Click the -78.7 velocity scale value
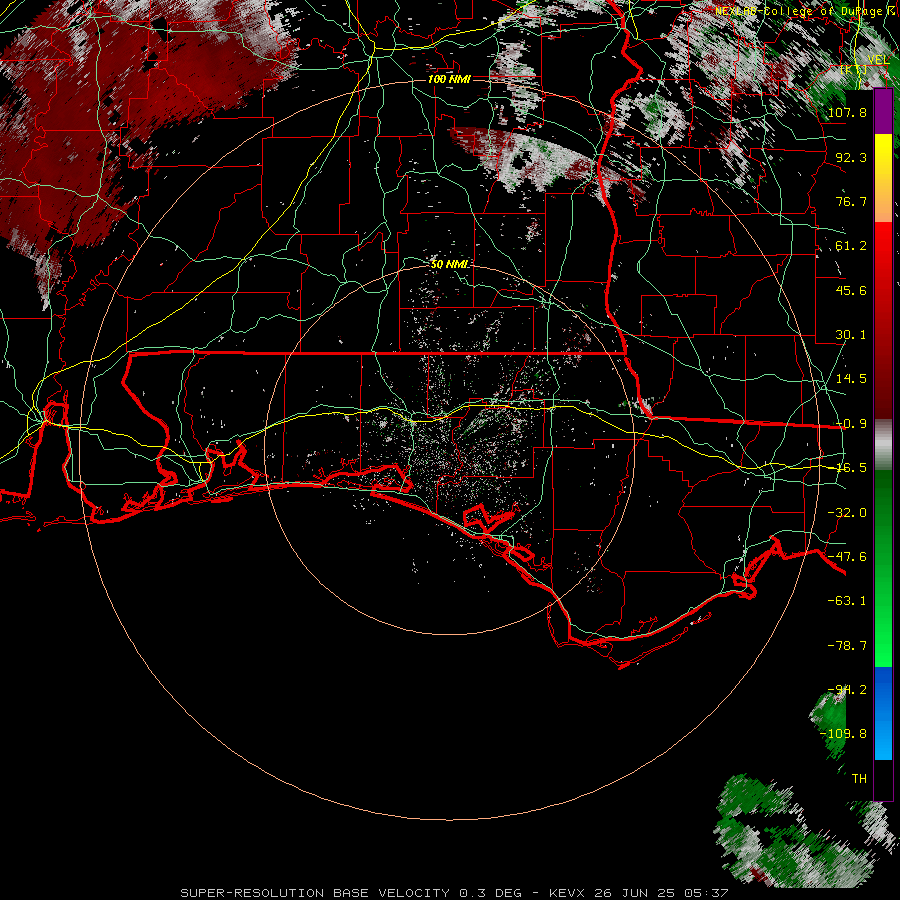This screenshot has height=900, width=900. (847, 646)
